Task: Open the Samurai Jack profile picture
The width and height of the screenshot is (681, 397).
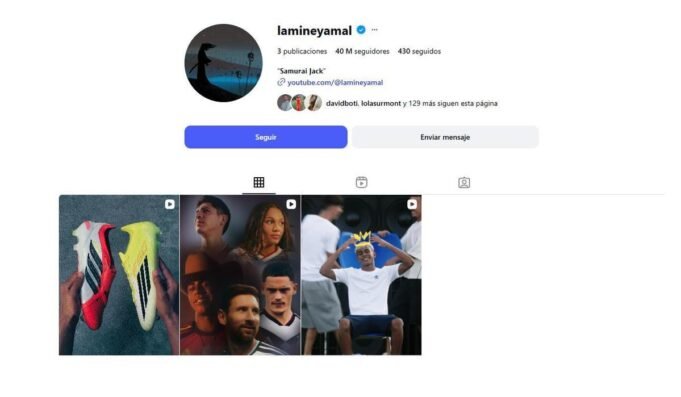Action: 223,63
